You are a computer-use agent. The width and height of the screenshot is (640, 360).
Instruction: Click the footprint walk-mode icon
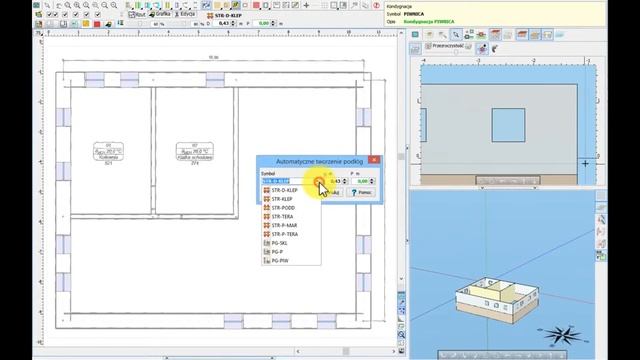tap(495, 49)
